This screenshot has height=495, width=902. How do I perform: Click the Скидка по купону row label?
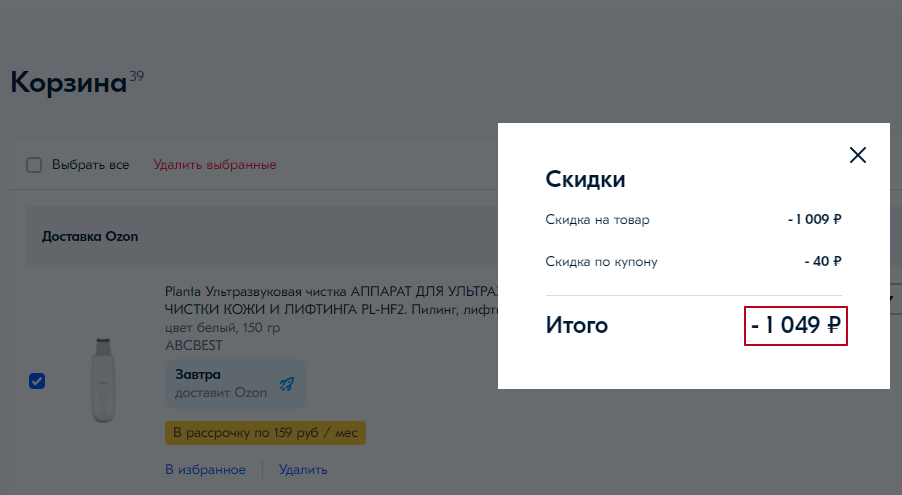[x=601, y=262]
